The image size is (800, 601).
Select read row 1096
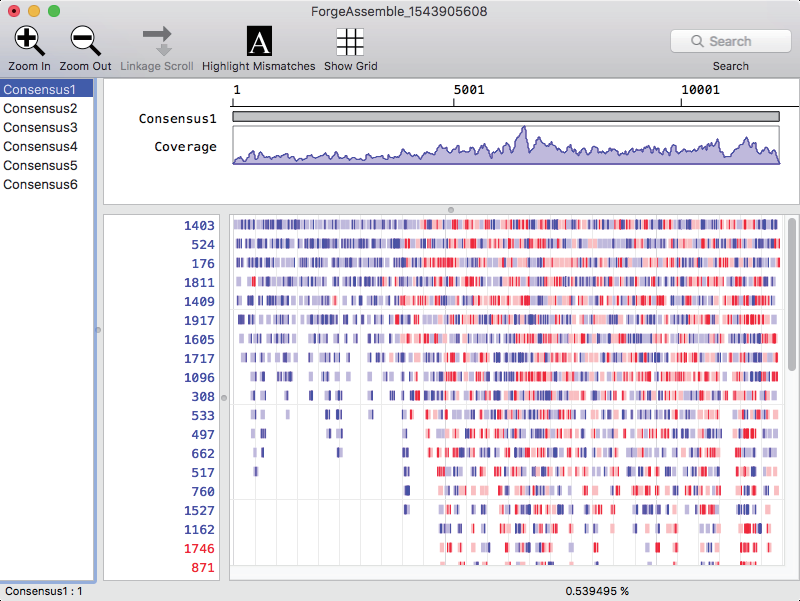[199, 378]
